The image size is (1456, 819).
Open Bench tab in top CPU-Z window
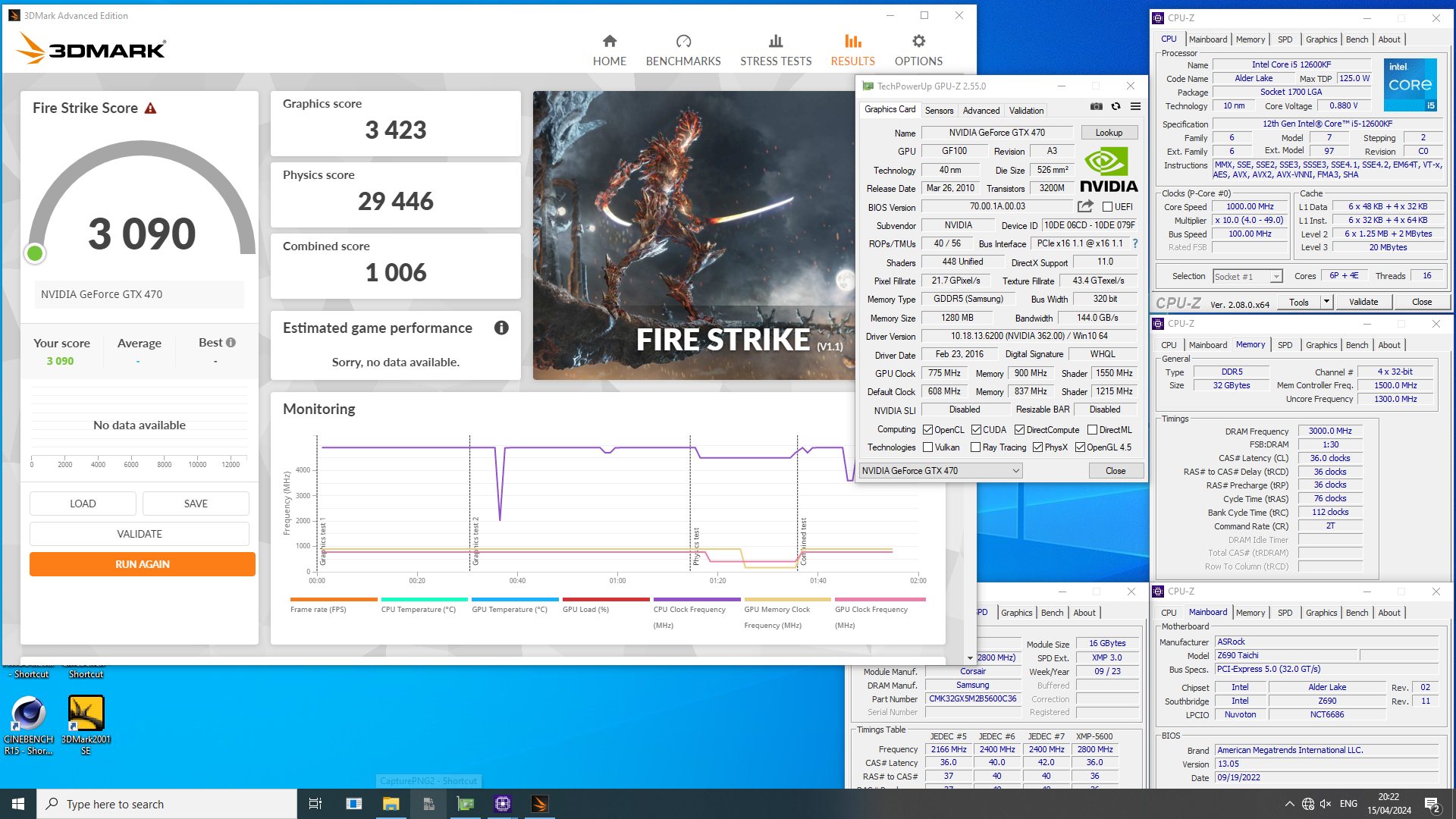pyautogui.click(x=1357, y=39)
